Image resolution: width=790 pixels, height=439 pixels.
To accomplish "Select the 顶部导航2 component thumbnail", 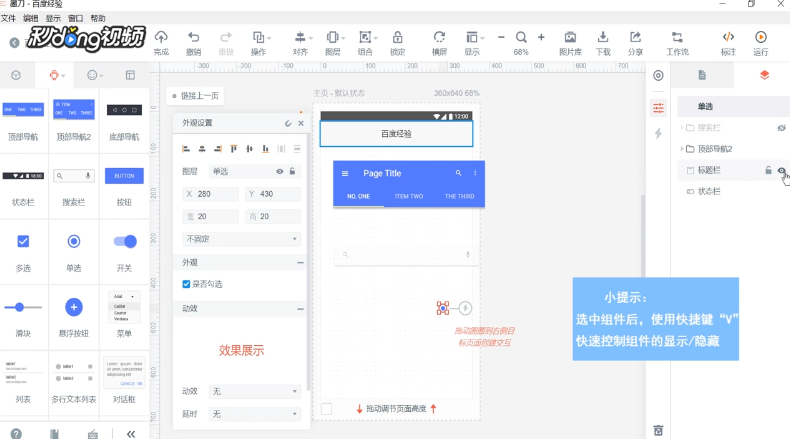I will click(74, 109).
